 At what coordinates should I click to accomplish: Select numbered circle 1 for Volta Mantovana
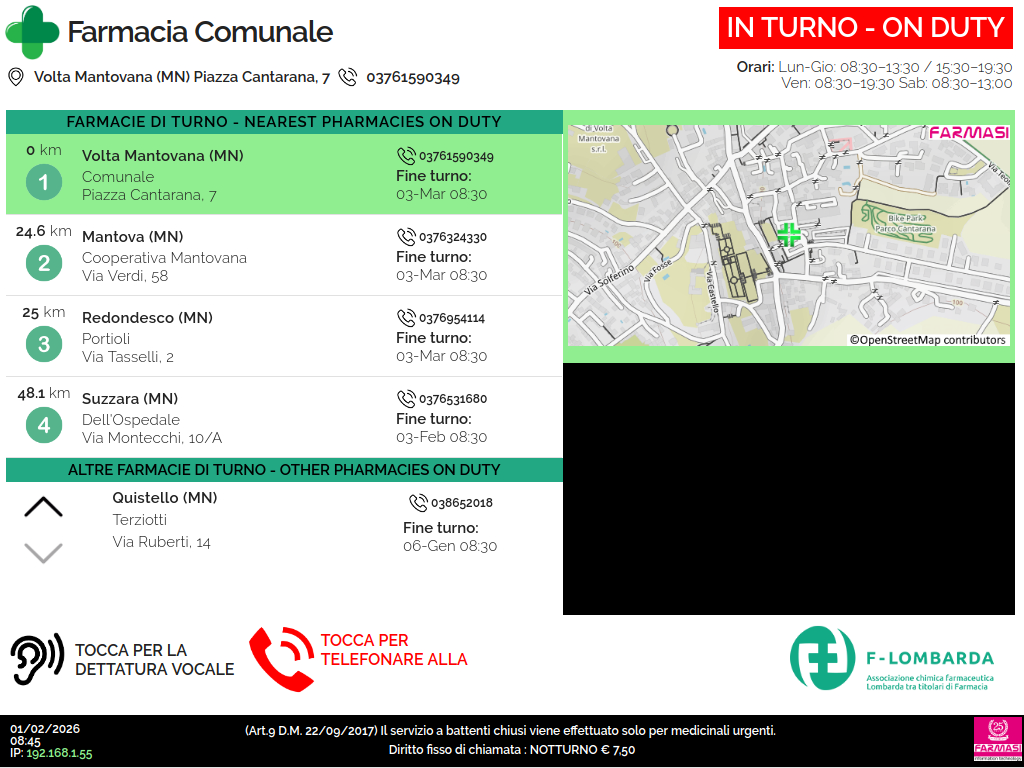pyautogui.click(x=44, y=183)
